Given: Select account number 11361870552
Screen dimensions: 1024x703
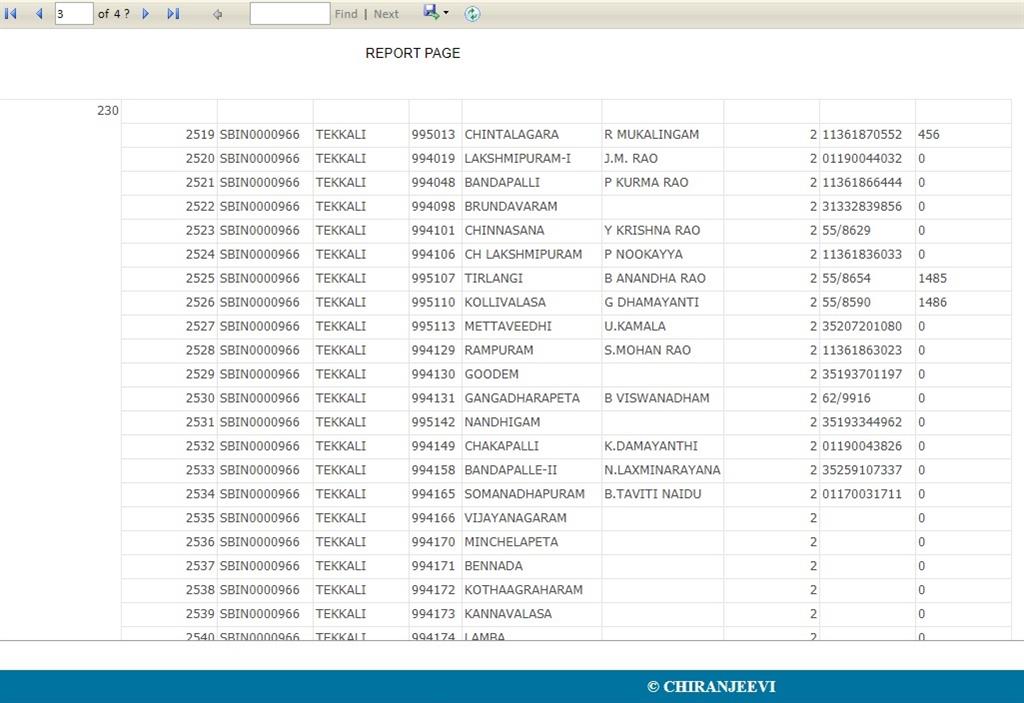Looking at the screenshot, I should [x=861, y=135].
